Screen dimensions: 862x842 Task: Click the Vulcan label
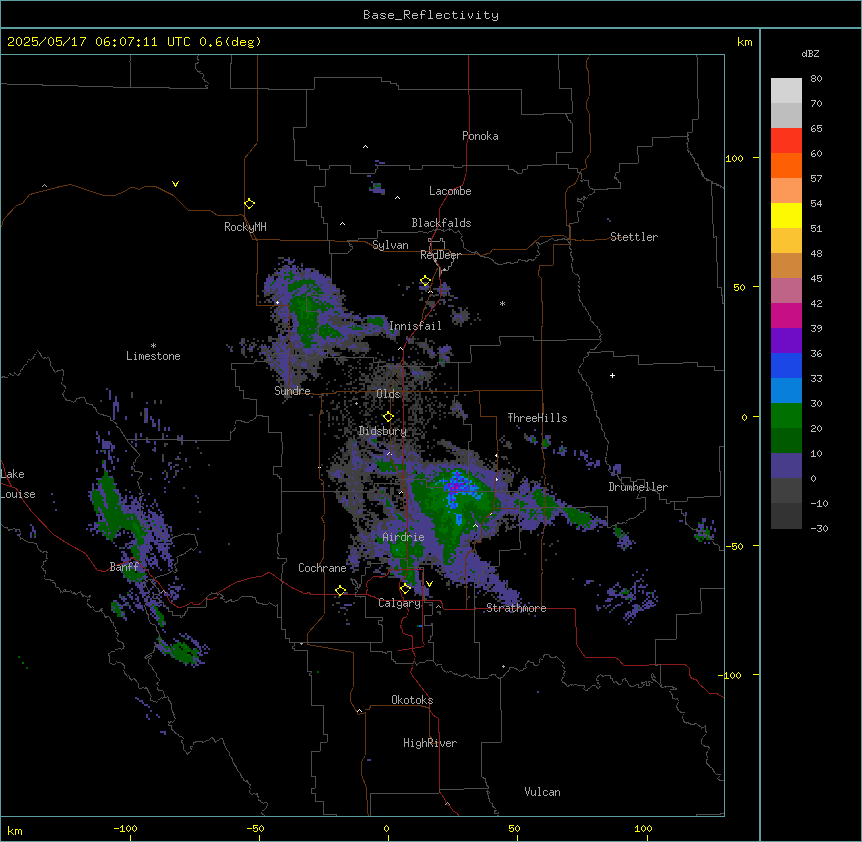coord(542,792)
